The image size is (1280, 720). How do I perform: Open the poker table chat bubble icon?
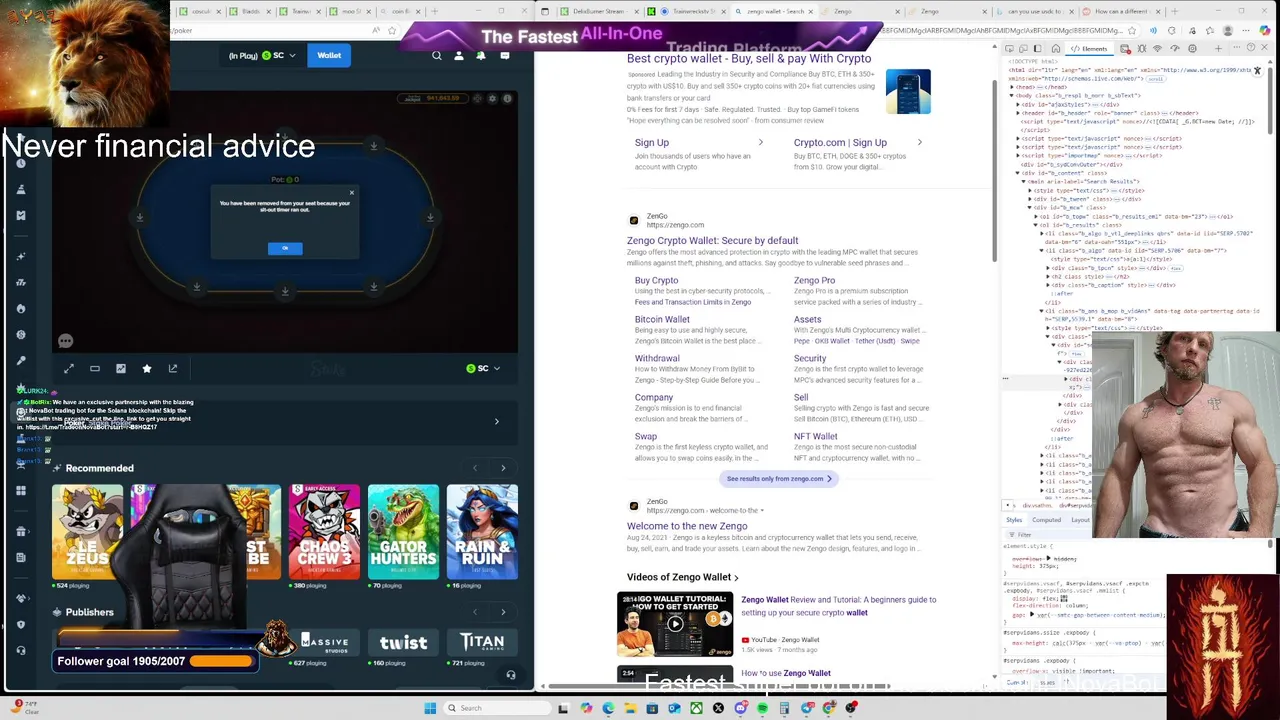(66, 341)
